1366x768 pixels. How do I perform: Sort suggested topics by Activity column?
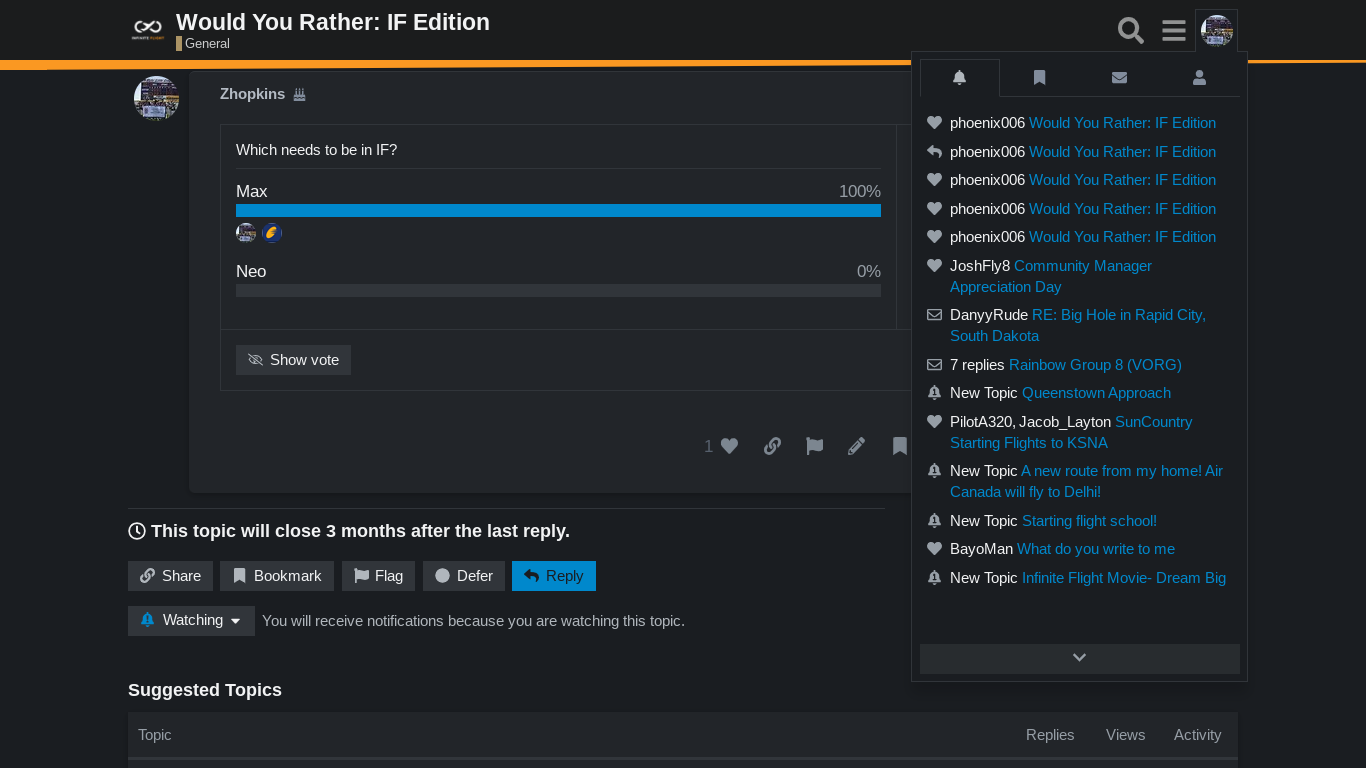click(x=1197, y=735)
